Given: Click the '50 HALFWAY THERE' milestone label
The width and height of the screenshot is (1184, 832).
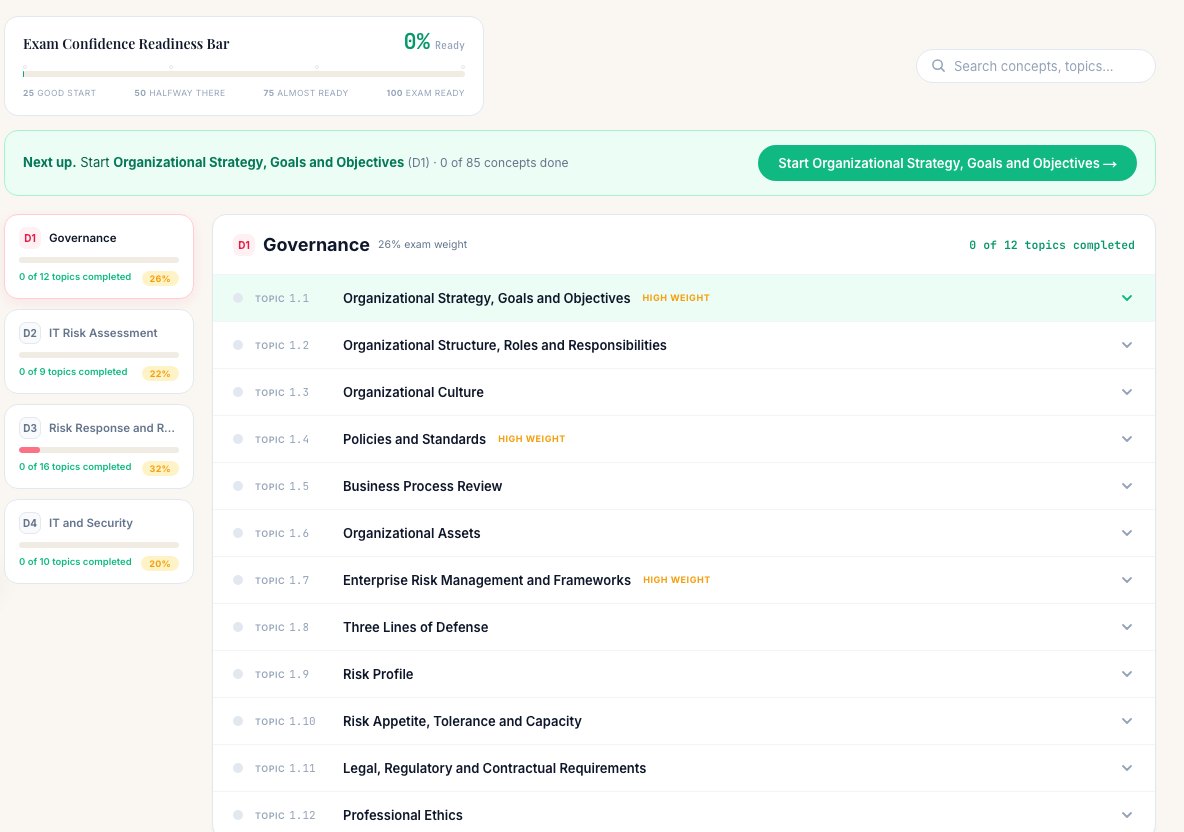Looking at the screenshot, I should click(180, 93).
